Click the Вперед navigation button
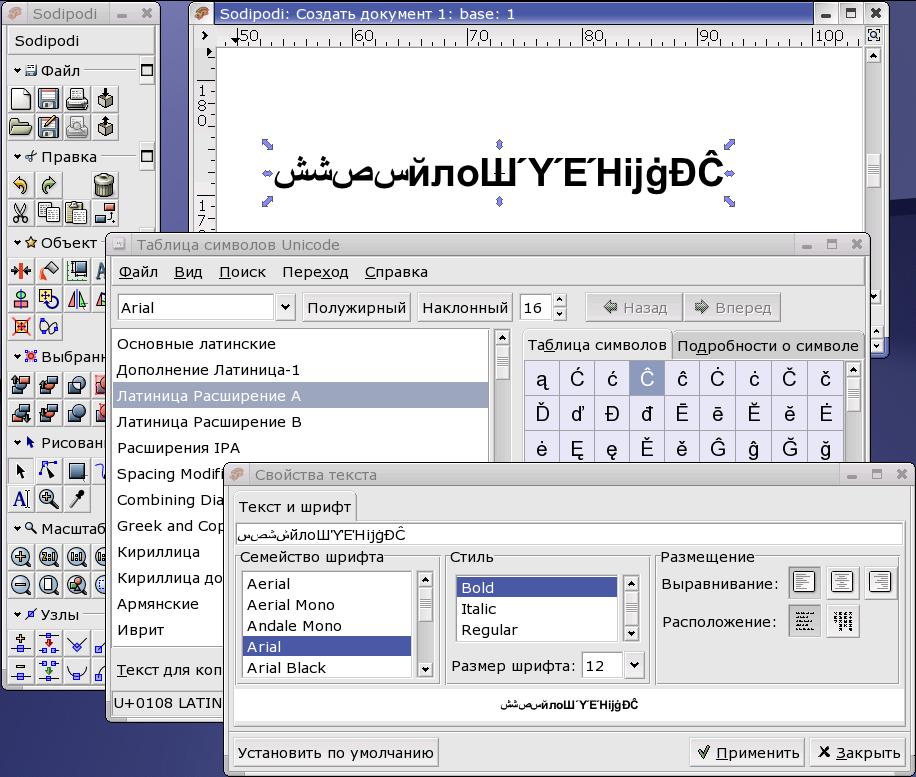The height and width of the screenshot is (777, 916). pyautogui.click(x=733, y=308)
